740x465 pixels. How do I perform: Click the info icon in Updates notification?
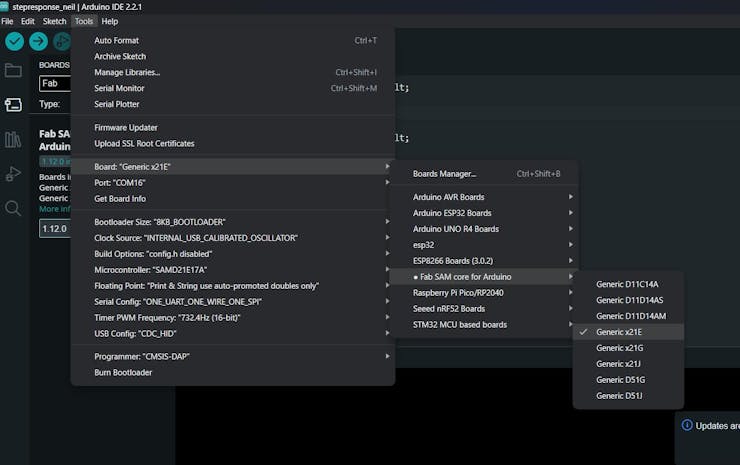pyautogui.click(x=687, y=425)
